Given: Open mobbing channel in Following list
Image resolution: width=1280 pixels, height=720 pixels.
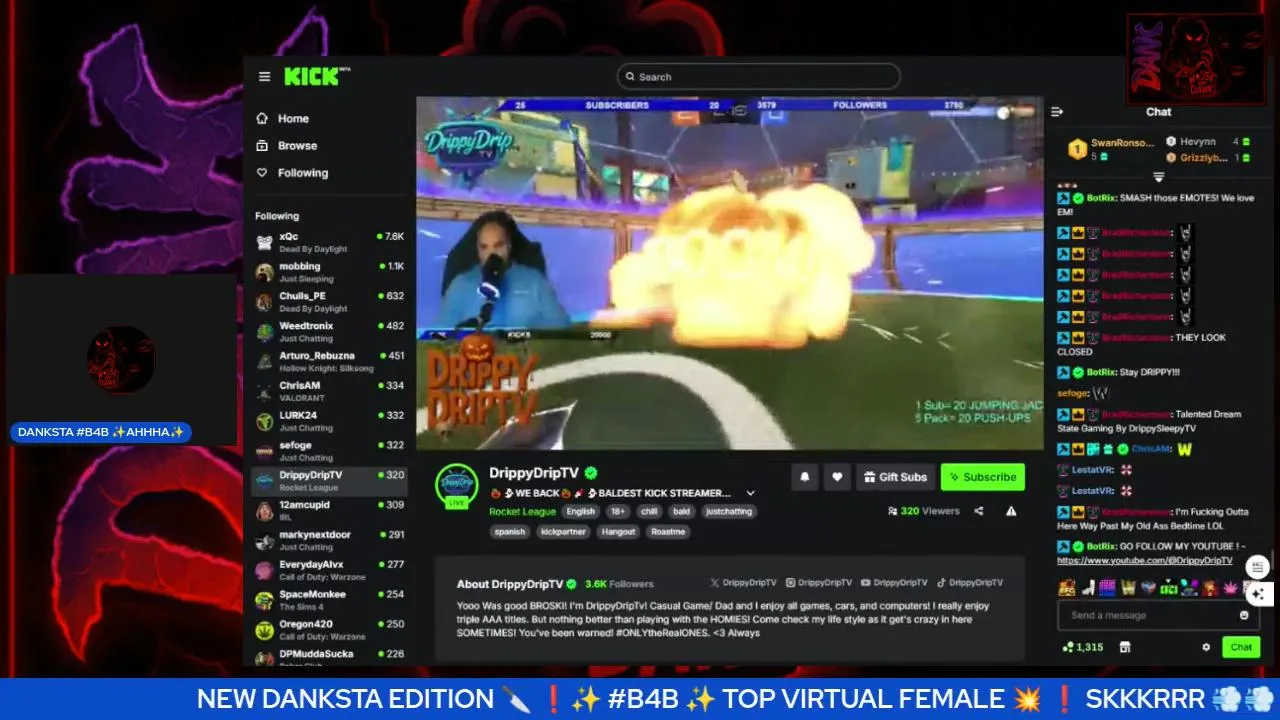Looking at the screenshot, I should coord(329,272).
